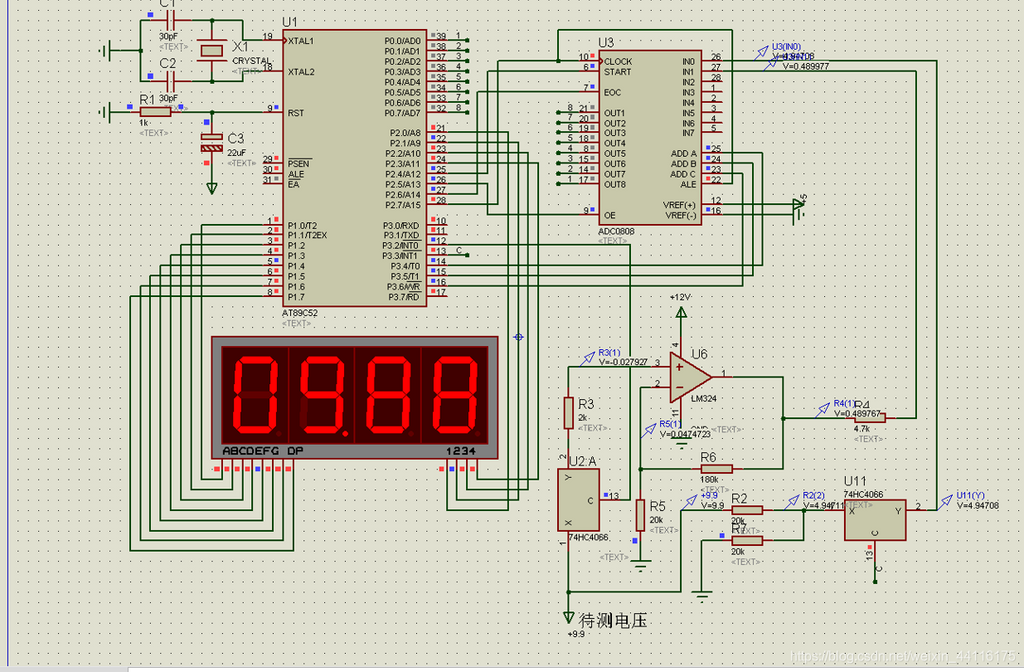Select the U2:A 74HC4066 switch
The image size is (1024, 672).
[579, 499]
